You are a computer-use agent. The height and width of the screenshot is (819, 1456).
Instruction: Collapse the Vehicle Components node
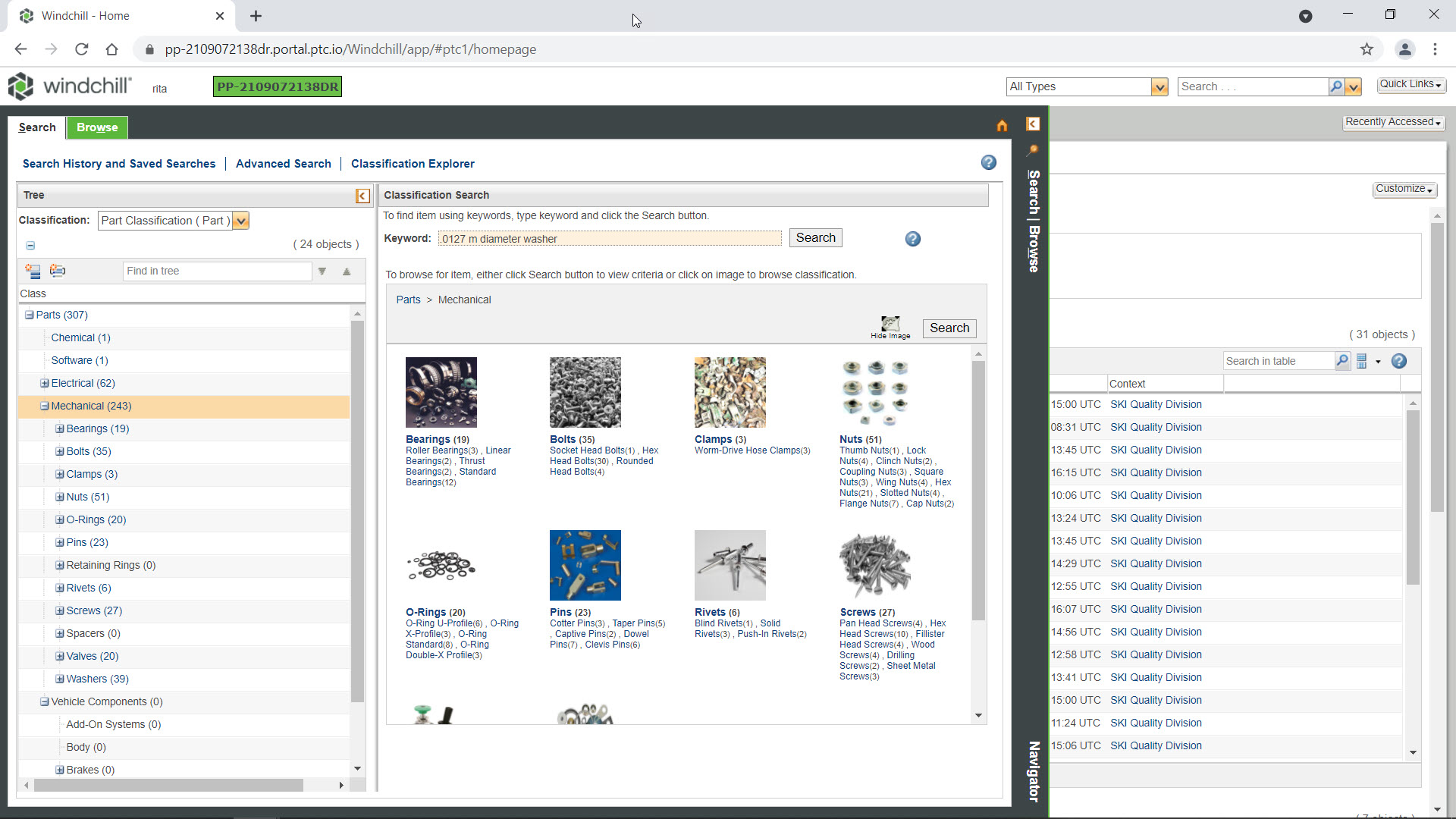click(x=44, y=701)
